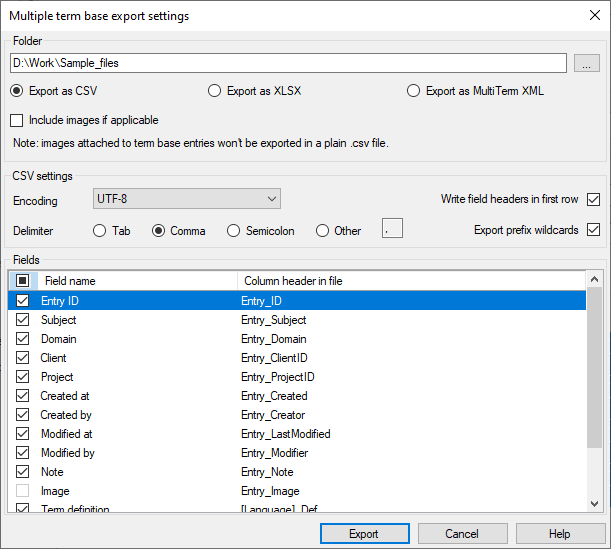Open the Encoding UTF-8 dropdown
This screenshot has width=611, height=549.
coord(186,199)
